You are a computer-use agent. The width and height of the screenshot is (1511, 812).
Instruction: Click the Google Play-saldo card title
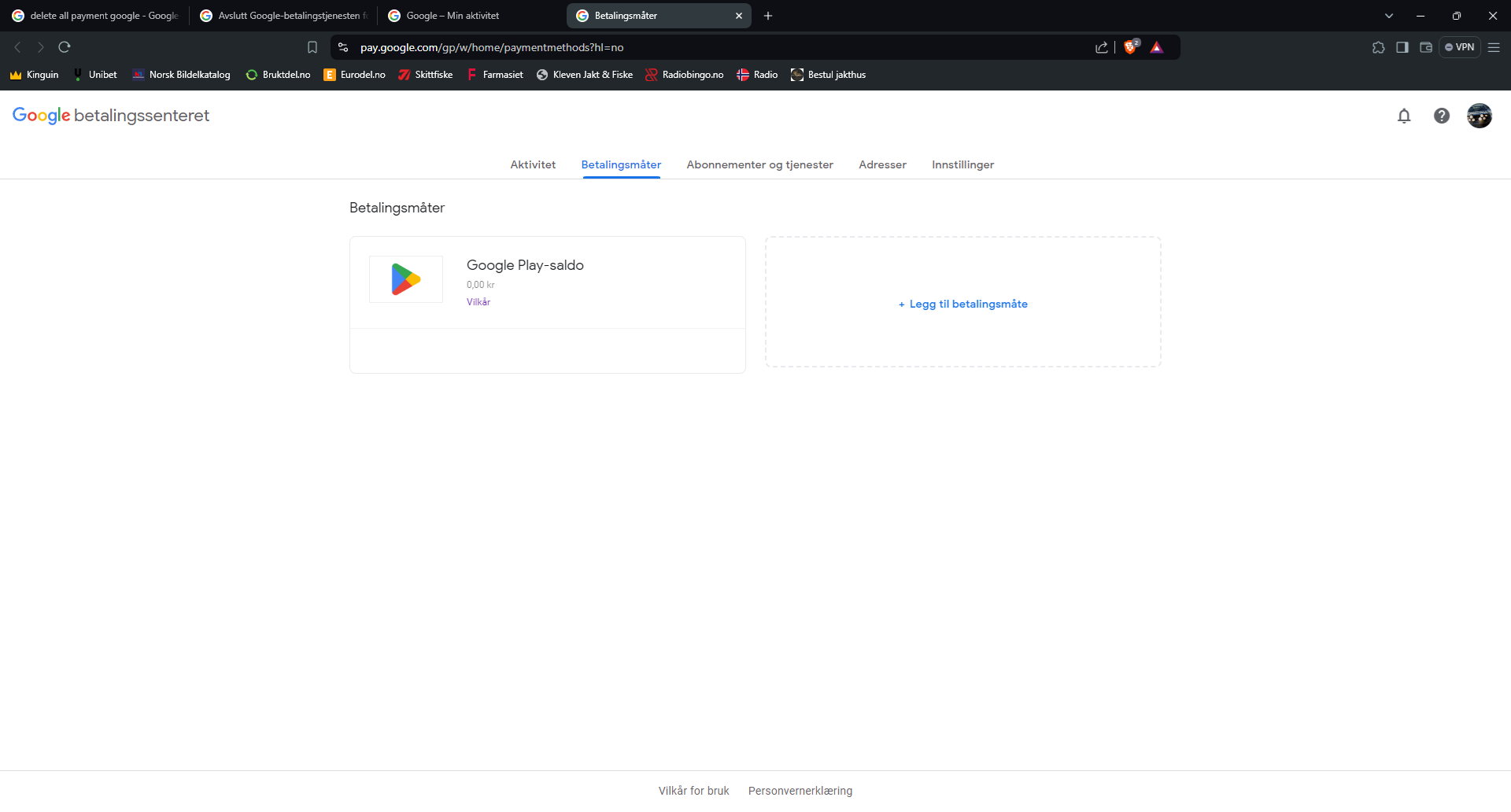pos(525,265)
